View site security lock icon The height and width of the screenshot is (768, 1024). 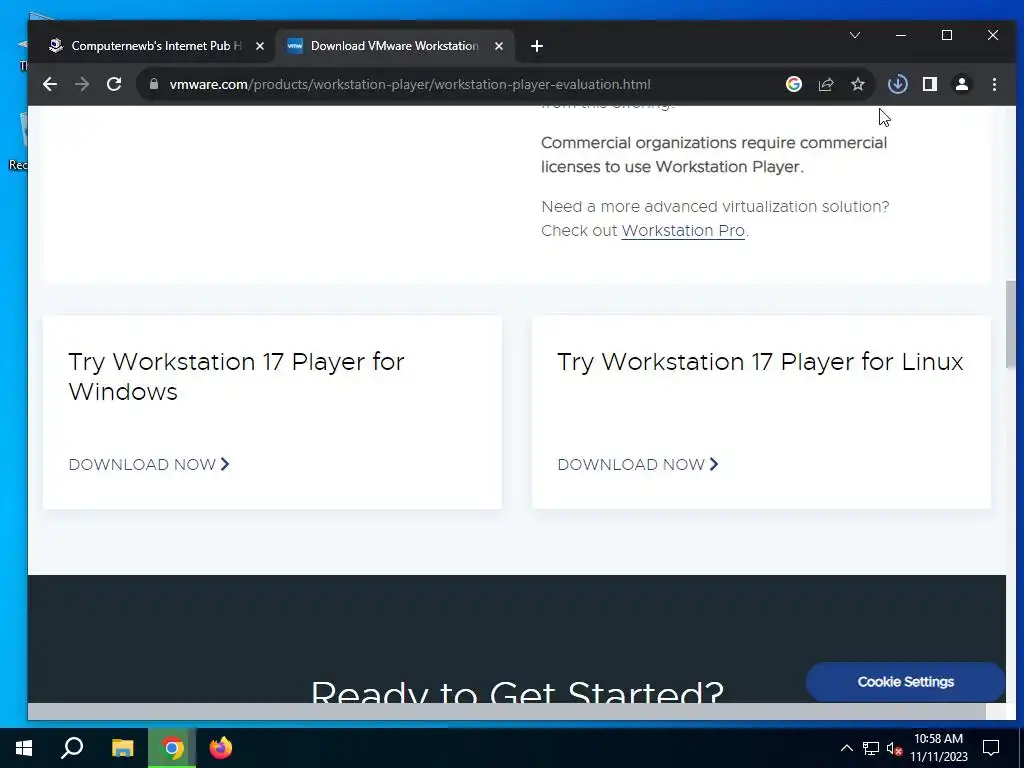click(154, 84)
